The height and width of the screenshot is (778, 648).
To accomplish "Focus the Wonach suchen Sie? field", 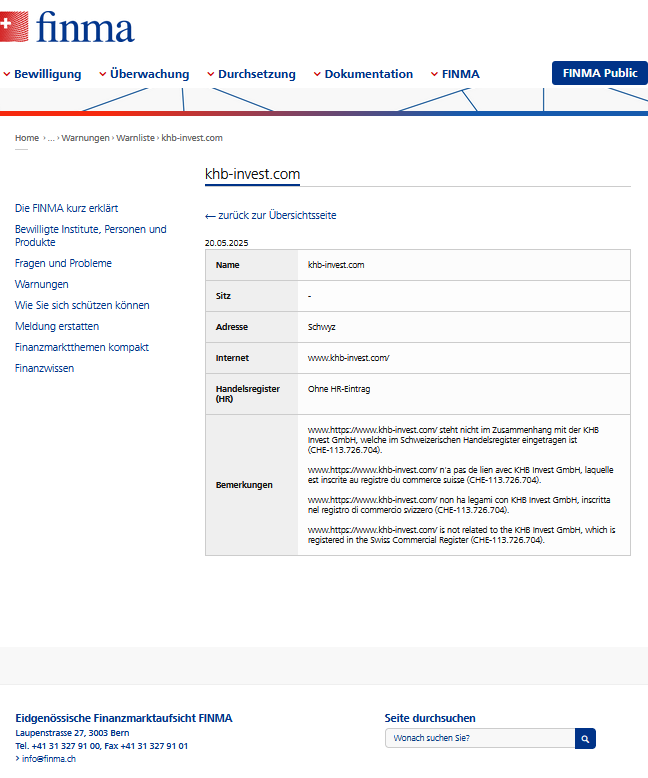I will (480, 738).
